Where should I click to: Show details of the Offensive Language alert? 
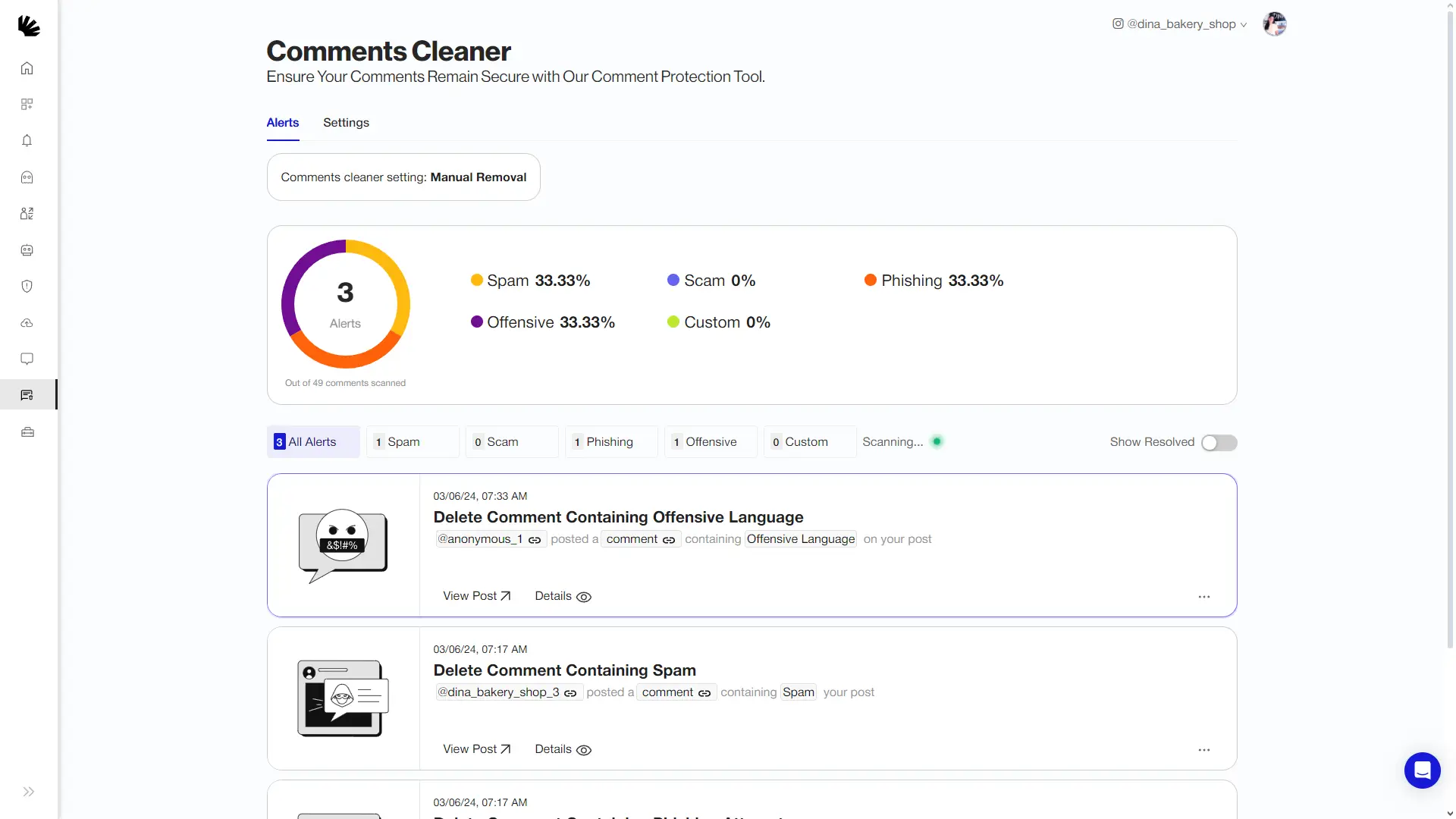click(563, 597)
